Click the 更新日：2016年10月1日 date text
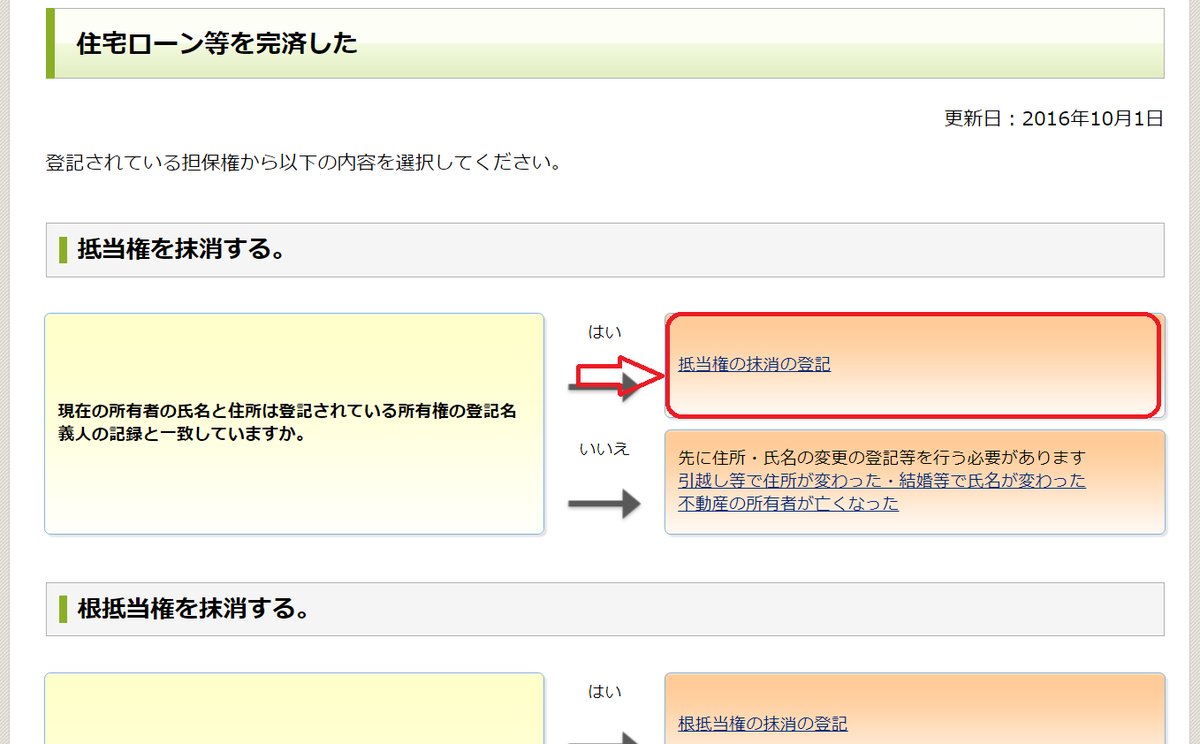This screenshot has height=744, width=1200. [1053, 119]
